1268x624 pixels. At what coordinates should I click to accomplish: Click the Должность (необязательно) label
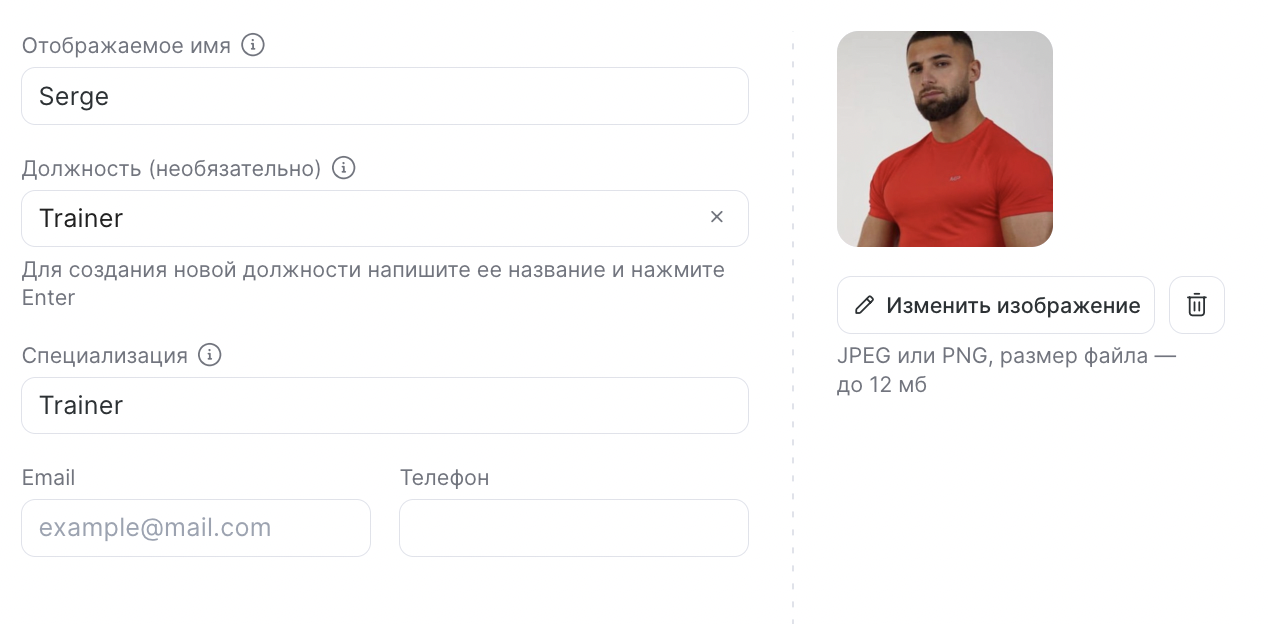(171, 169)
